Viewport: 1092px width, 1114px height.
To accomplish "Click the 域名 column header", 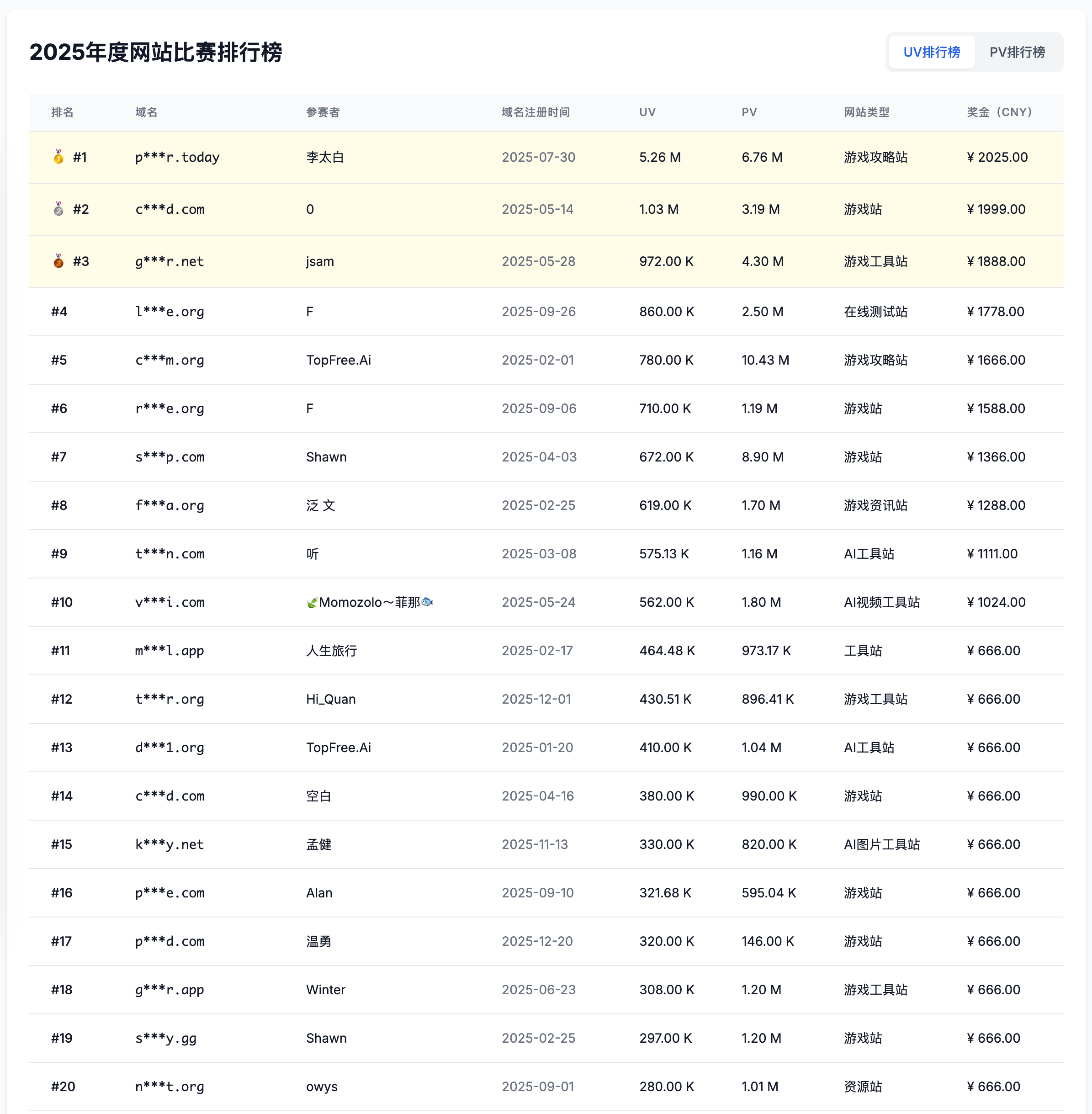I will pyautogui.click(x=146, y=112).
